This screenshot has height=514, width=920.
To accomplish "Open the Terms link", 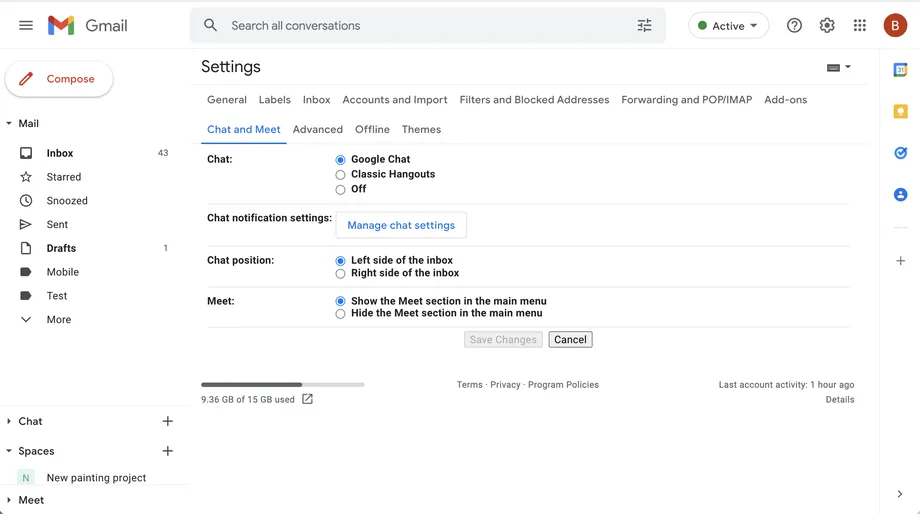I will (469, 385).
